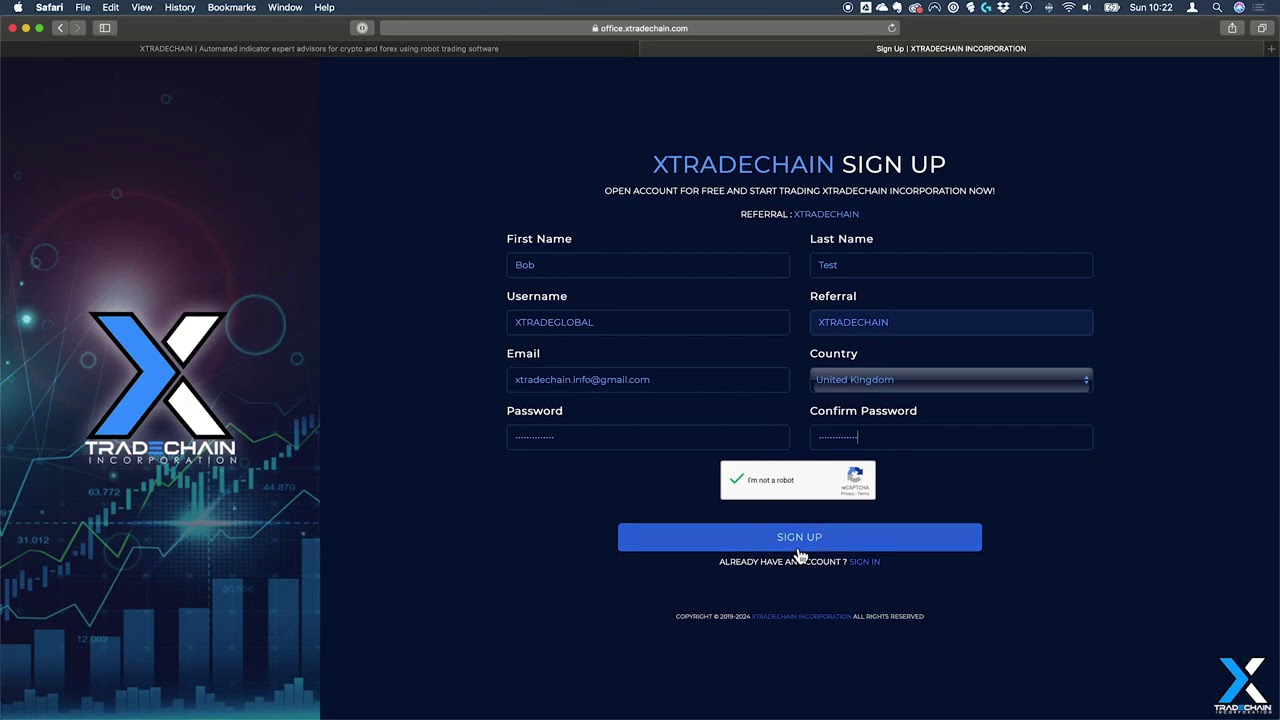The width and height of the screenshot is (1280, 720).
Task: Open Time Machine menu bar icon
Action: pos(1025,7)
